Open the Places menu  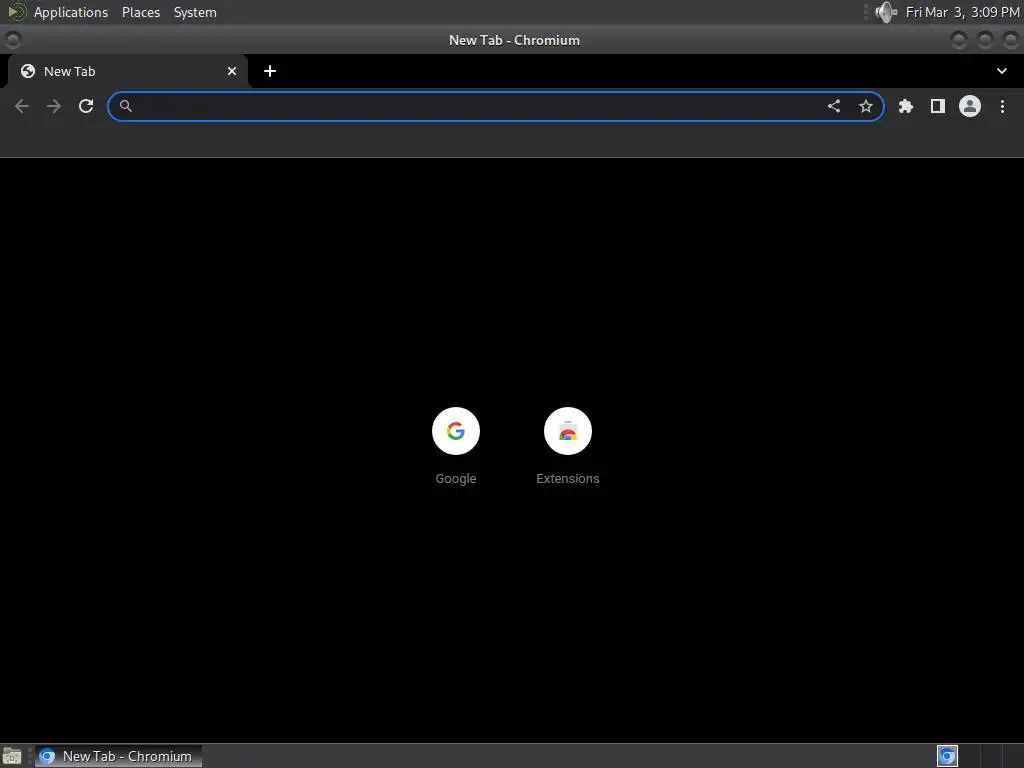tap(141, 12)
